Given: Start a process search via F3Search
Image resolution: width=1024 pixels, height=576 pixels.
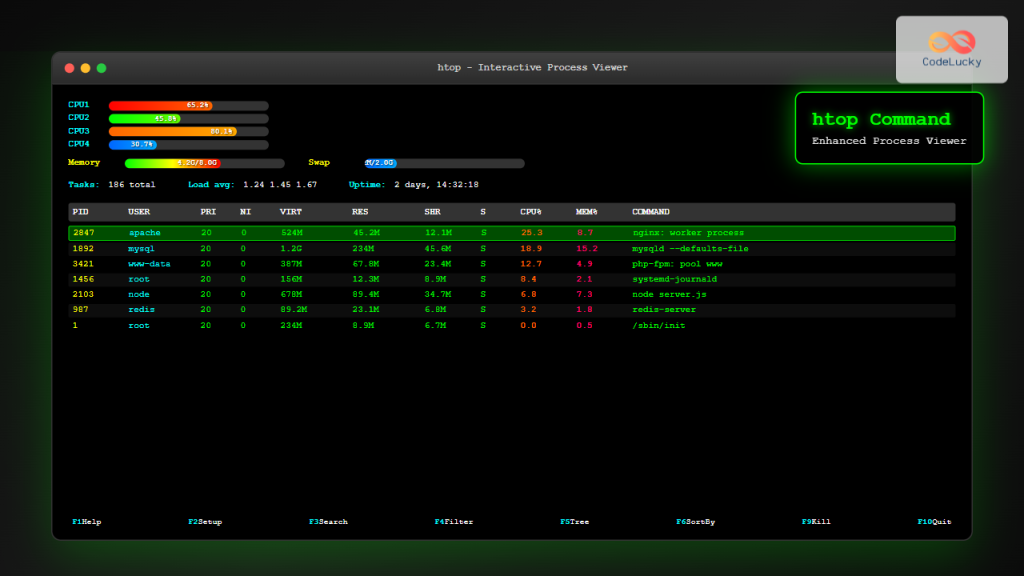Looking at the screenshot, I should (x=328, y=521).
